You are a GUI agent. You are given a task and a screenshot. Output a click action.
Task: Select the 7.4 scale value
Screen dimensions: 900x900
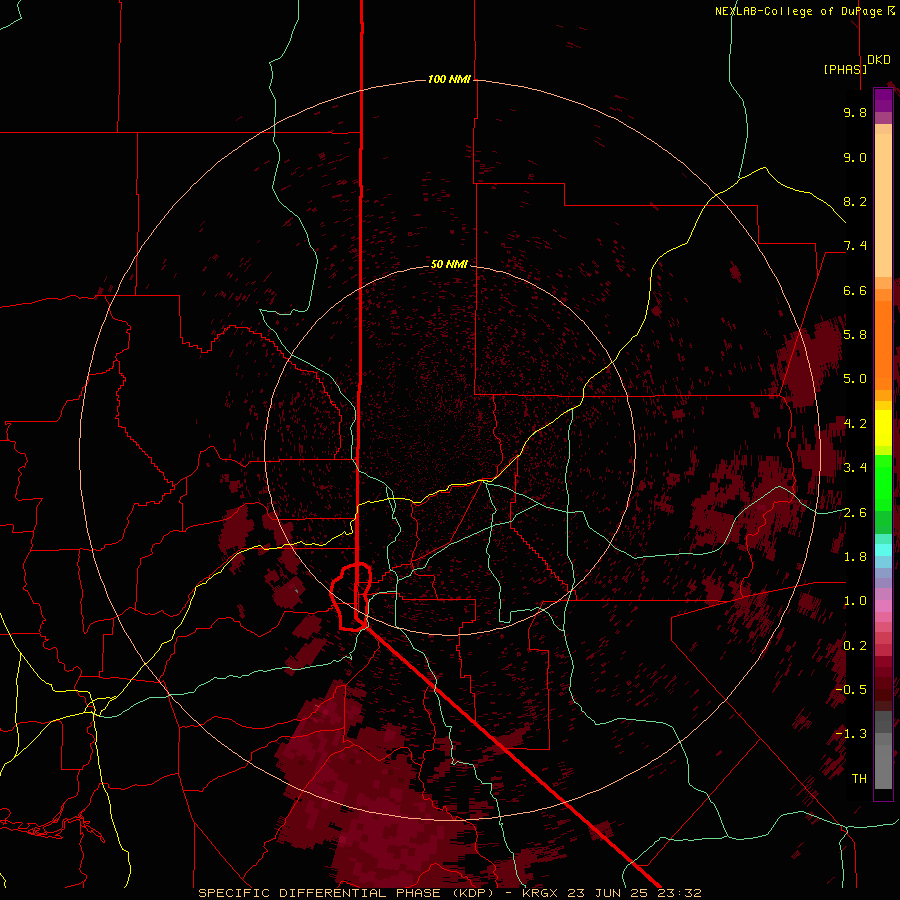(x=855, y=246)
